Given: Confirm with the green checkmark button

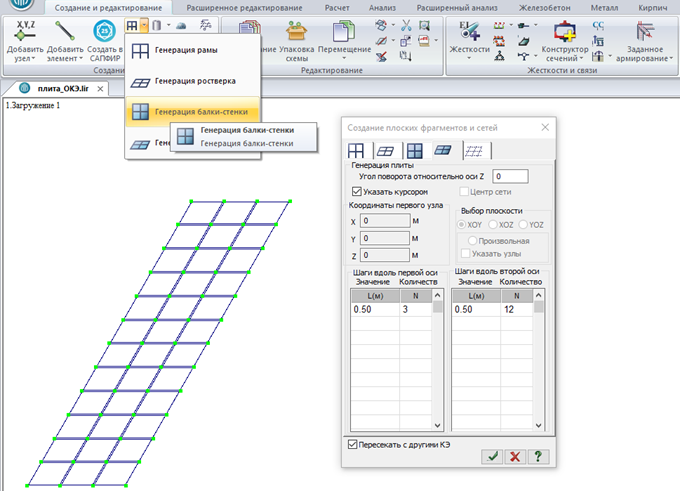Looking at the screenshot, I should click(492, 456).
